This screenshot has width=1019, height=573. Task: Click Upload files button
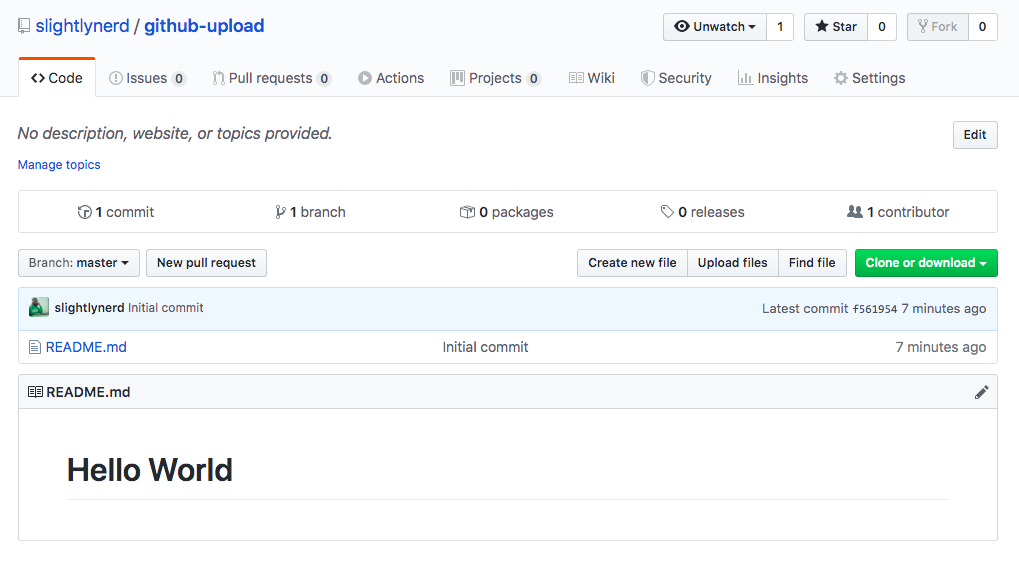[x=732, y=263]
